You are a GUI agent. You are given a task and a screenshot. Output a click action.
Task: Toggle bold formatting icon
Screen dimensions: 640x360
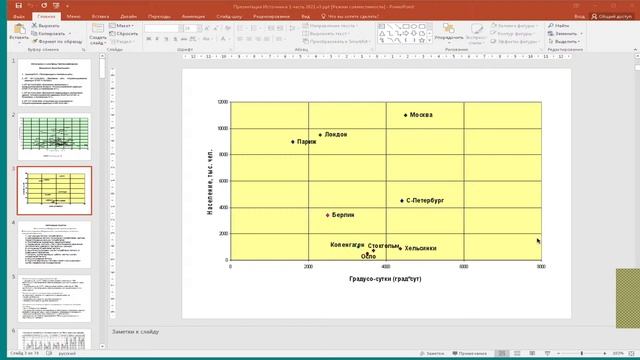[149, 39]
